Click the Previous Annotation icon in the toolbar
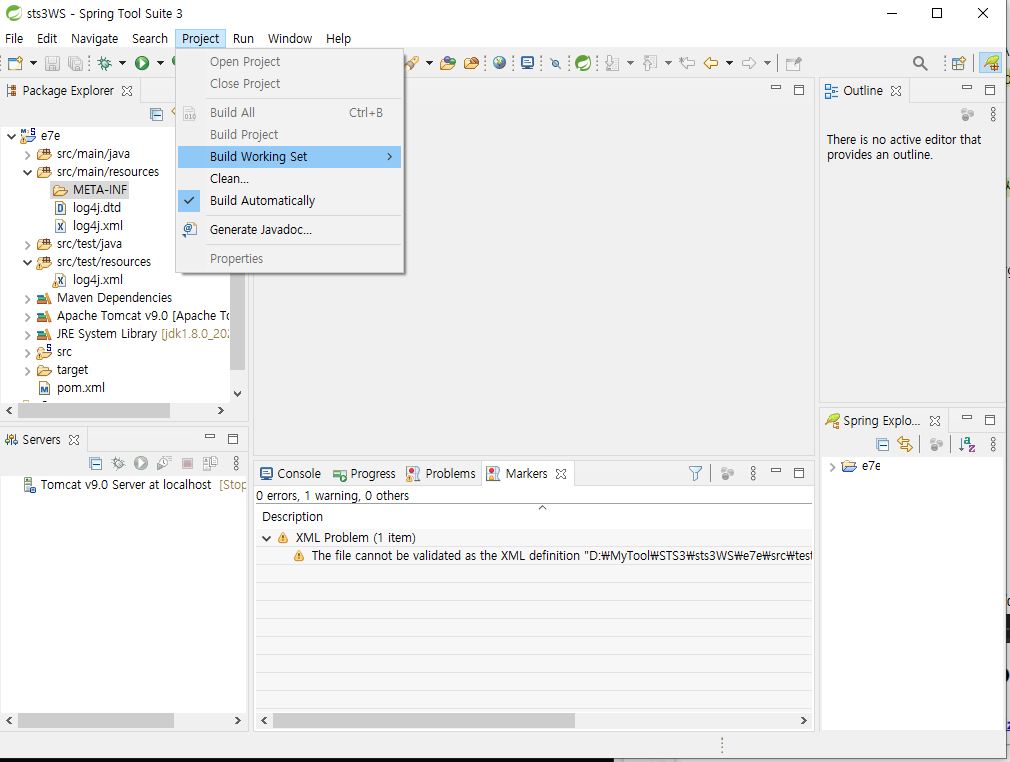 pos(650,63)
